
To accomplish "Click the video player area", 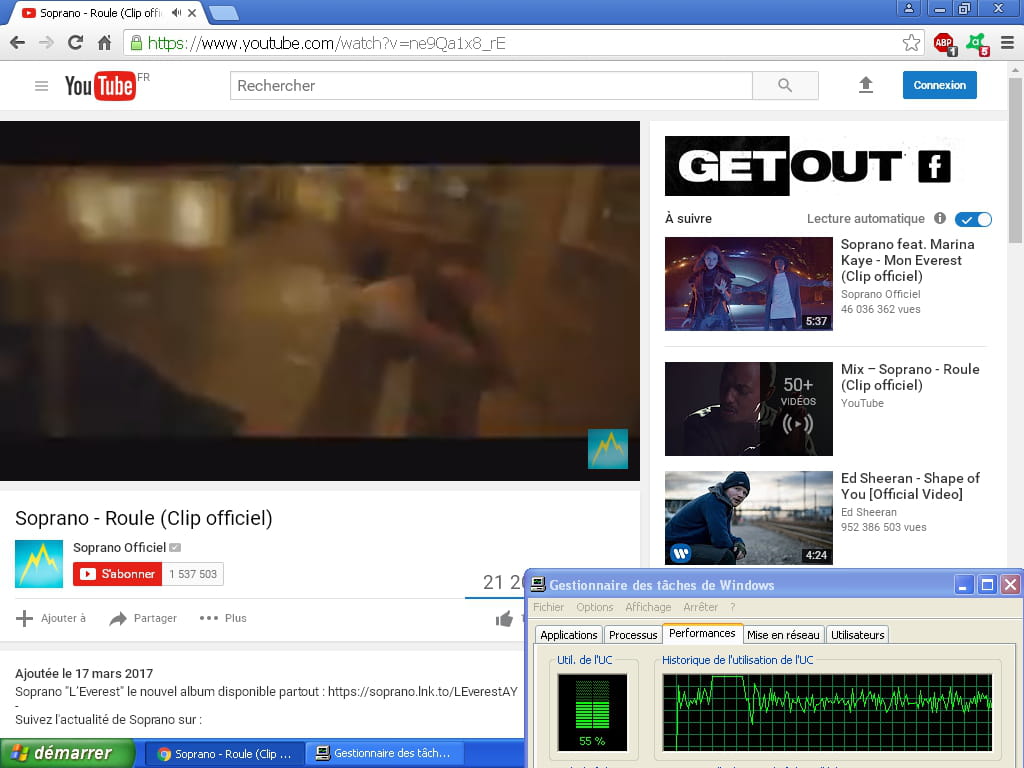I will [320, 301].
